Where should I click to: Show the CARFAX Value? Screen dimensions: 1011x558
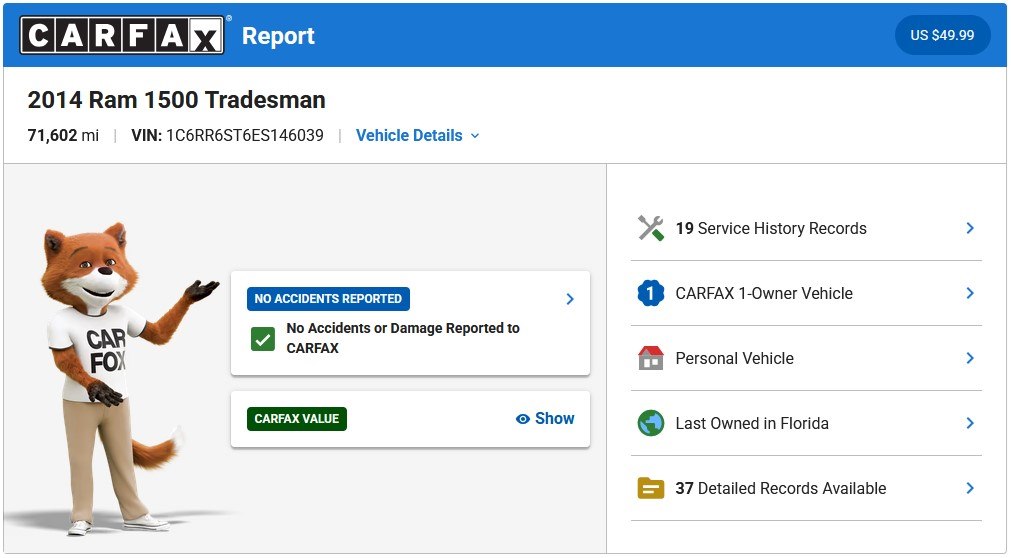545,419
